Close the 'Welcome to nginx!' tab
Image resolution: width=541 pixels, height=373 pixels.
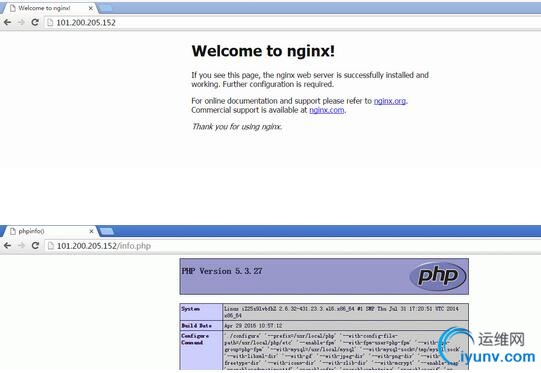91,8
